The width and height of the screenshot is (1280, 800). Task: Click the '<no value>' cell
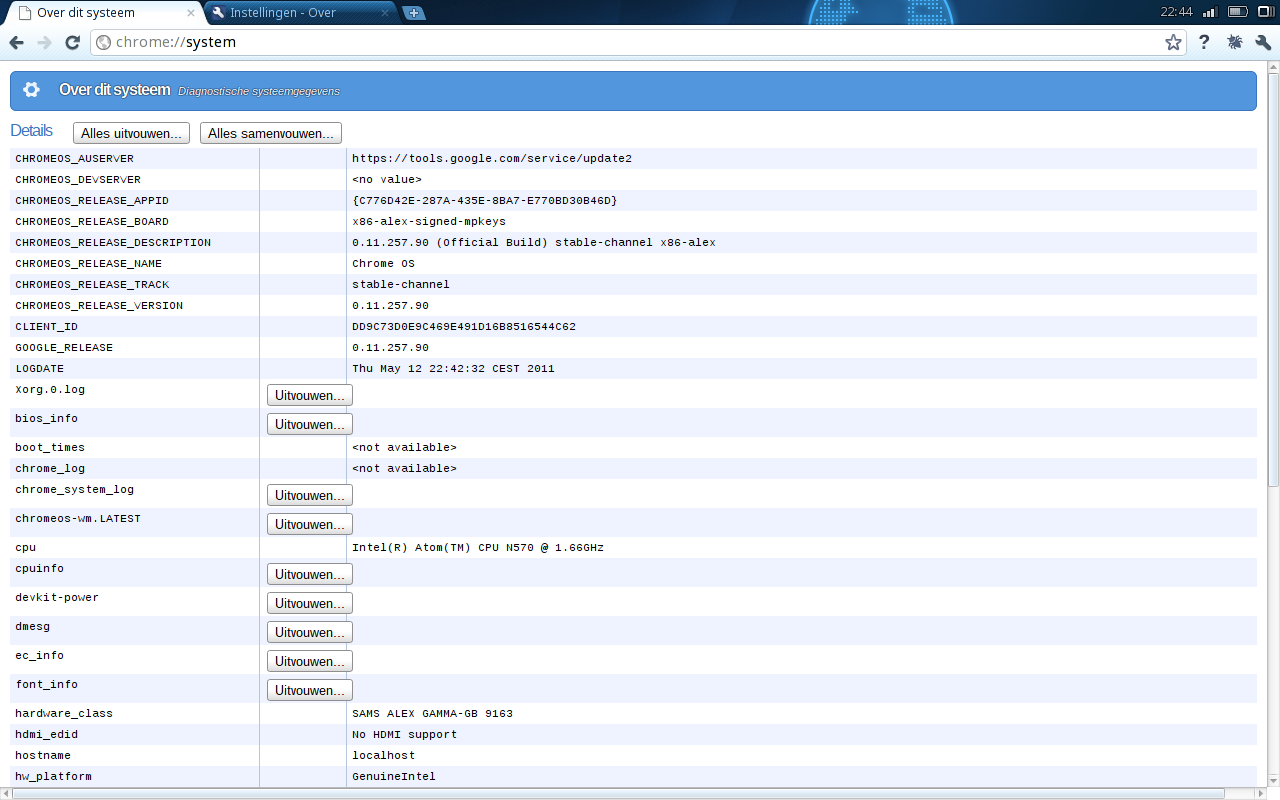[x=387, y=179]
